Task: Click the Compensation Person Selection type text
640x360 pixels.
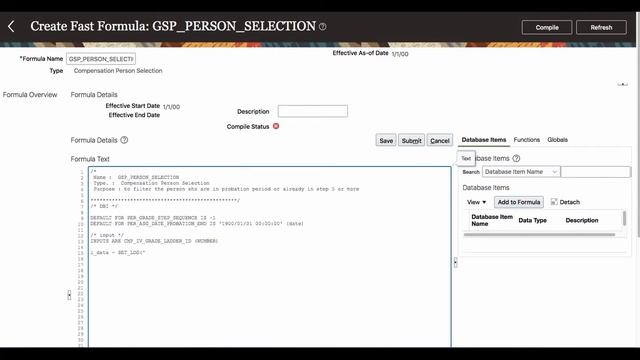Action: pos(118,71)
